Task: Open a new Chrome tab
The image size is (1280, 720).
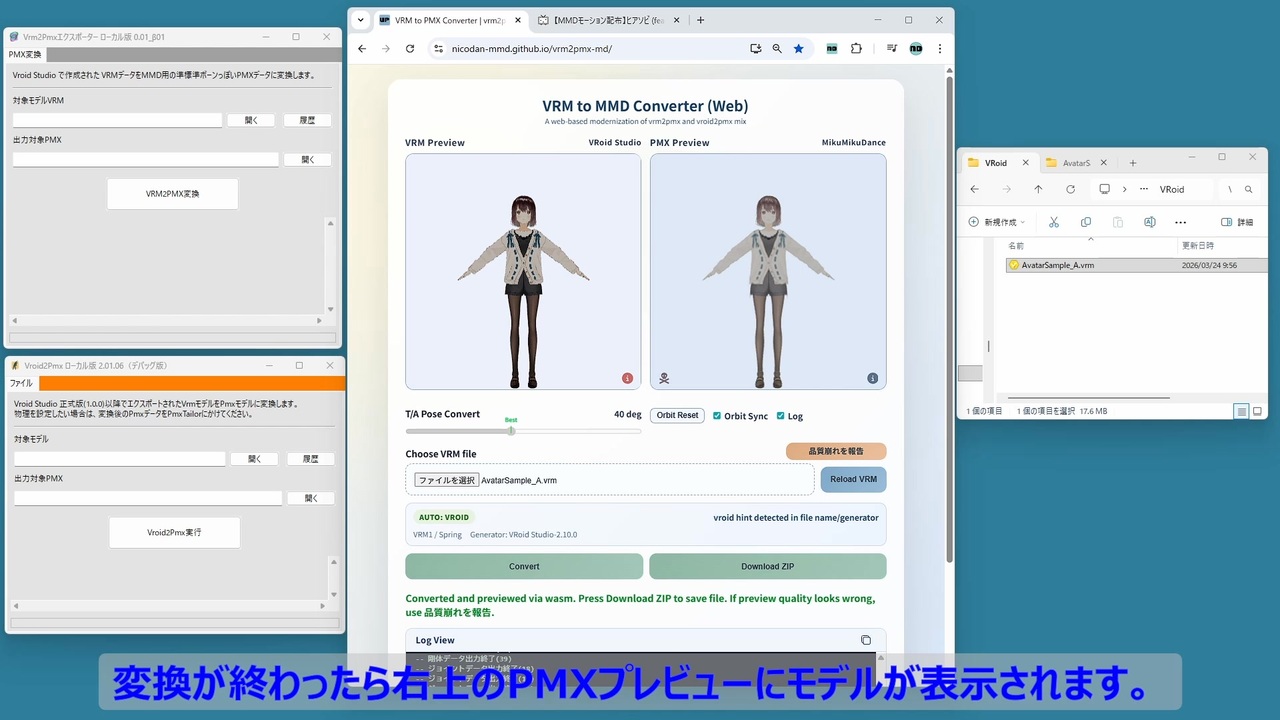Action: (700, 20)
